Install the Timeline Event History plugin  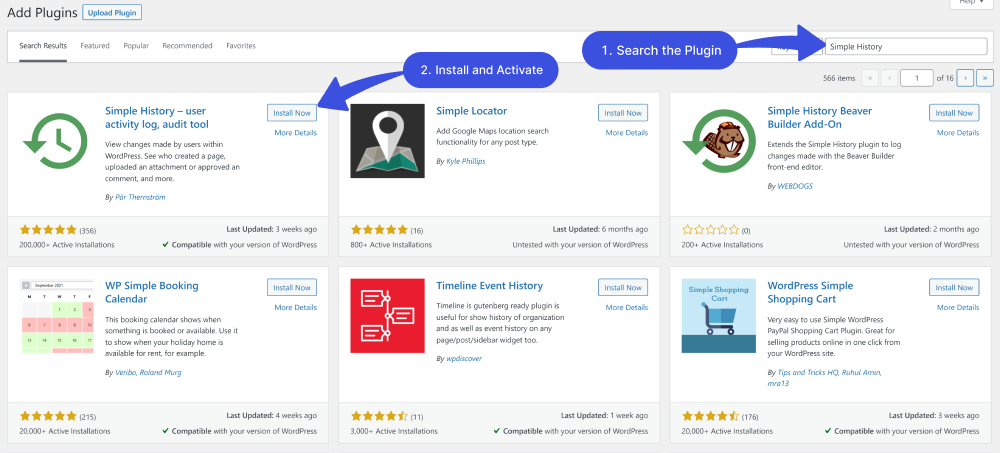coord(623,288)
